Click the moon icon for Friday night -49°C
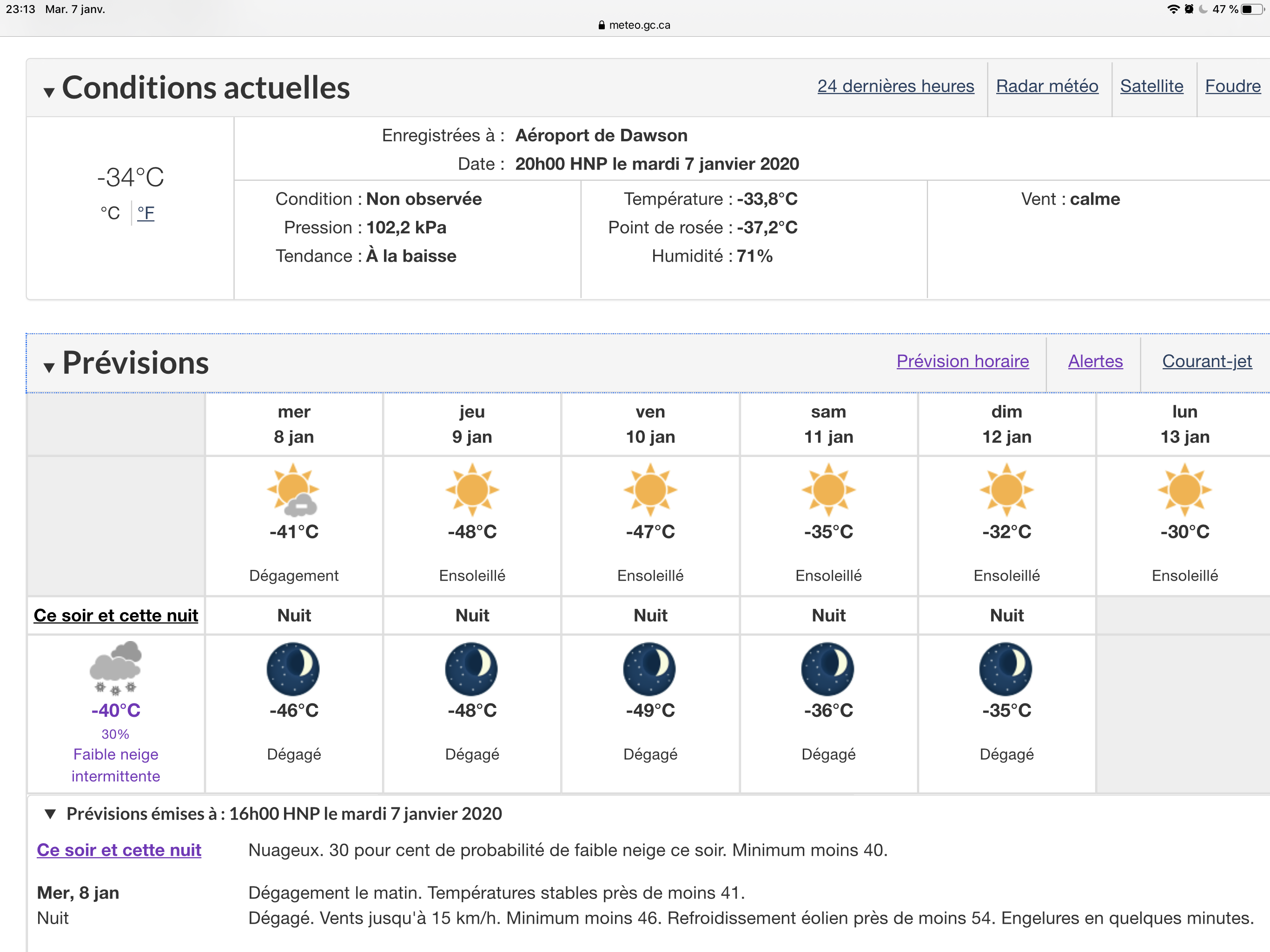Screen dimensions: 1270x952 tap(650, 669)
